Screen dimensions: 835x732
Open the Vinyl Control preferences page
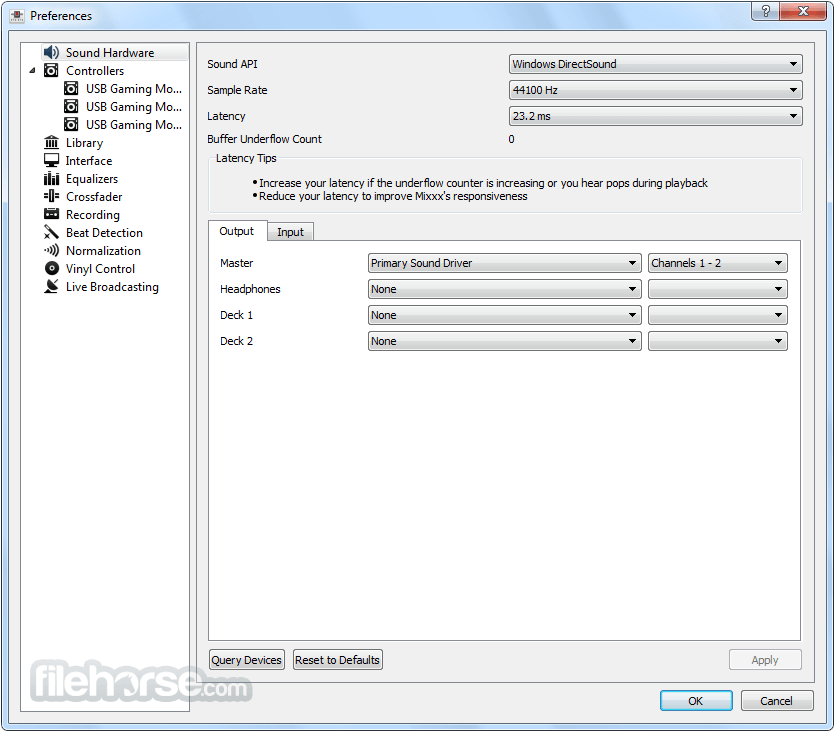[100, 269]
